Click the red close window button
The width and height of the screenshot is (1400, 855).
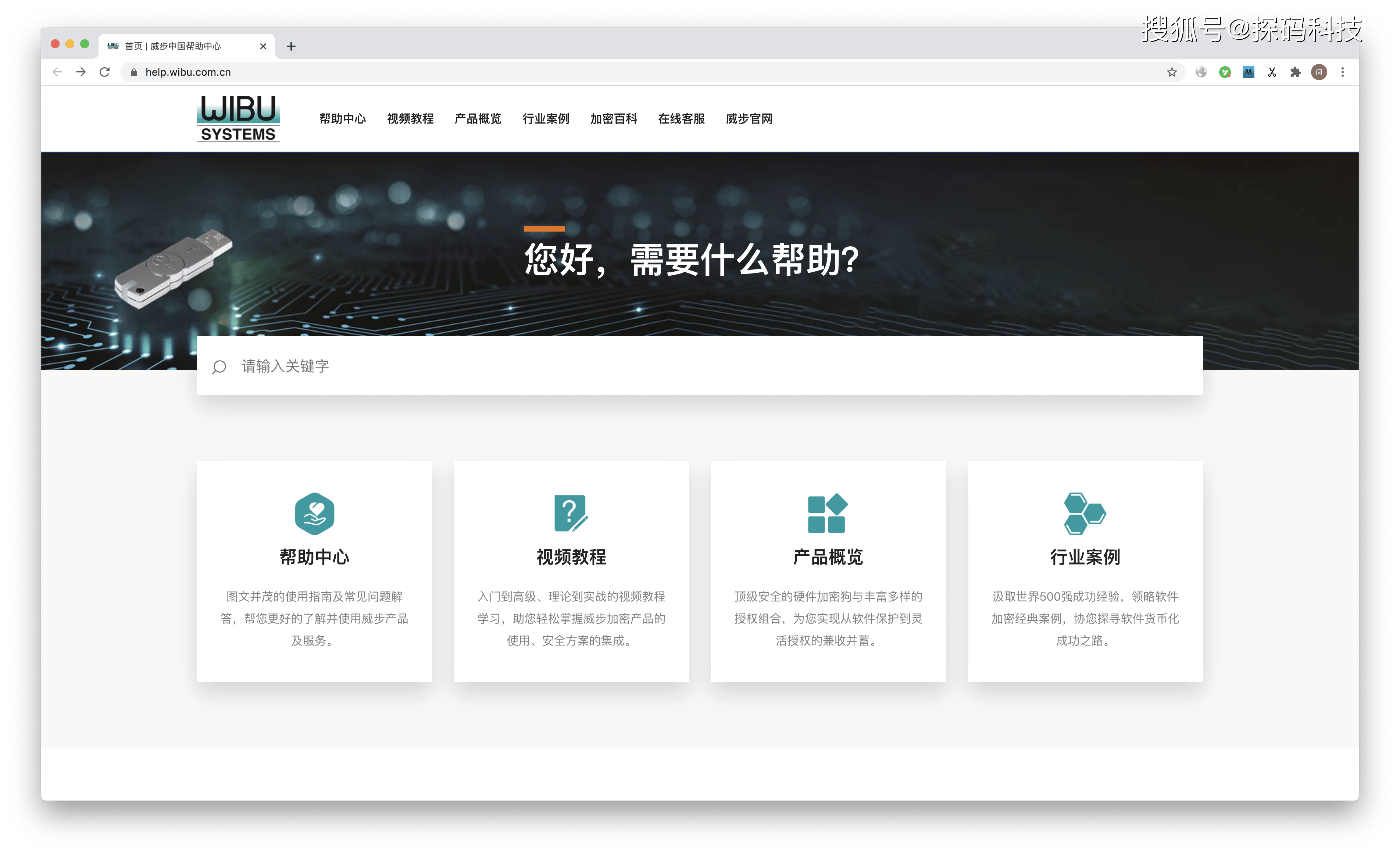coord(55,44)
